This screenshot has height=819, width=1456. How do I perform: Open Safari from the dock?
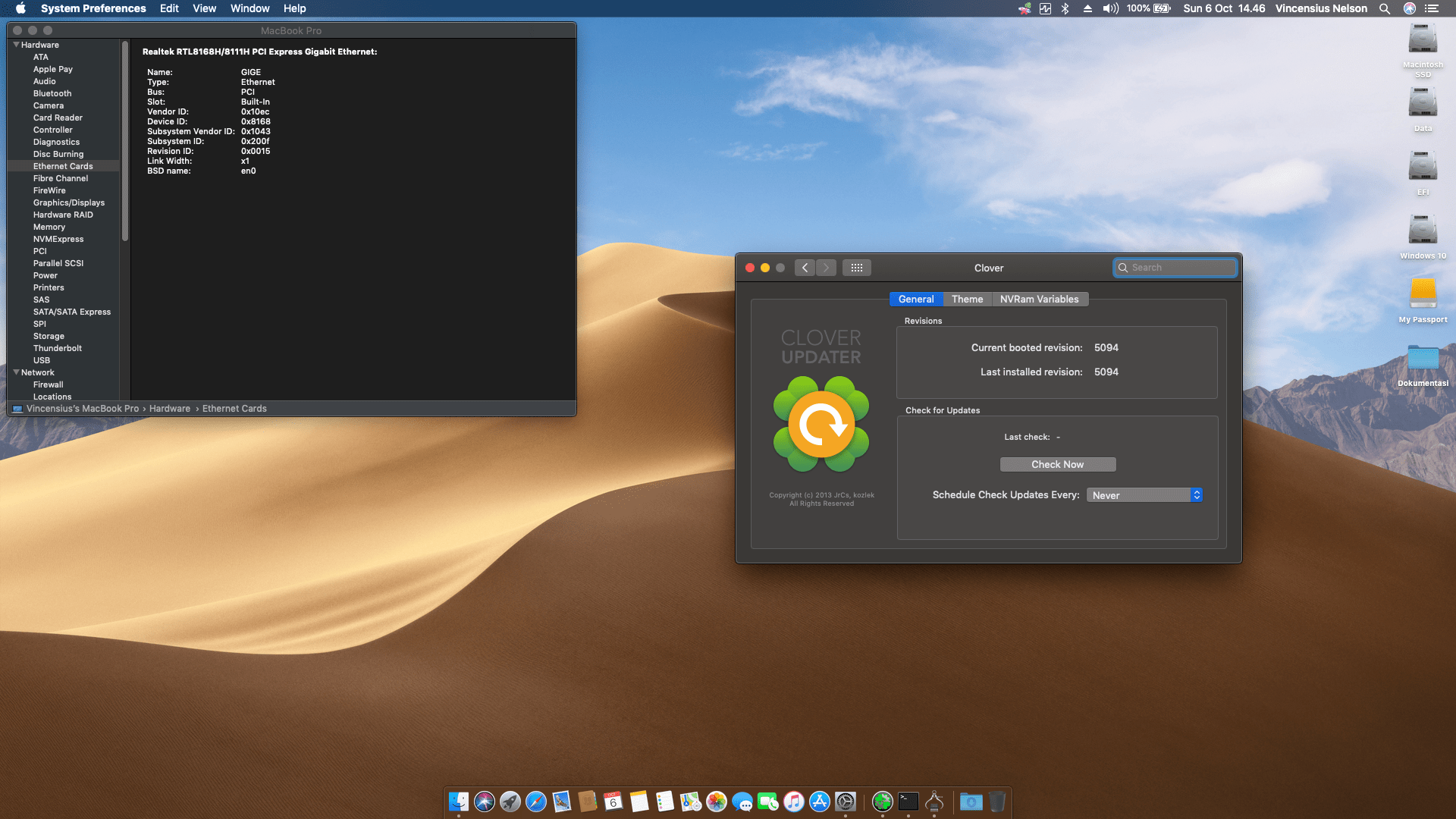point(536,802)
